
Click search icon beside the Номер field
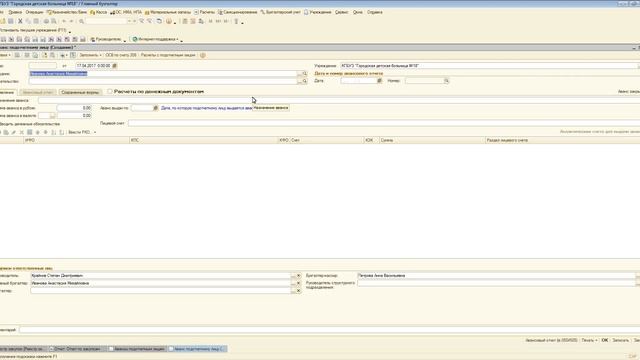click(x=447, y=81)
